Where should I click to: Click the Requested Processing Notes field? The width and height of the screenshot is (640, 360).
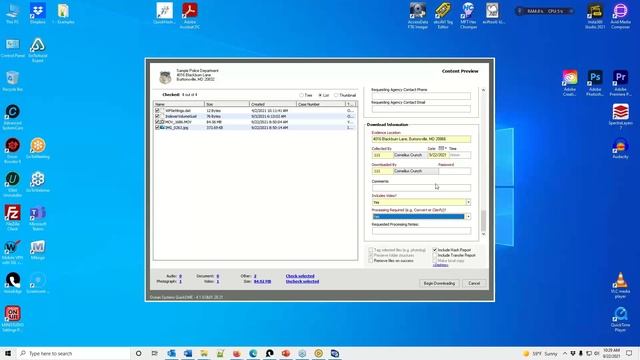[421, 231]
